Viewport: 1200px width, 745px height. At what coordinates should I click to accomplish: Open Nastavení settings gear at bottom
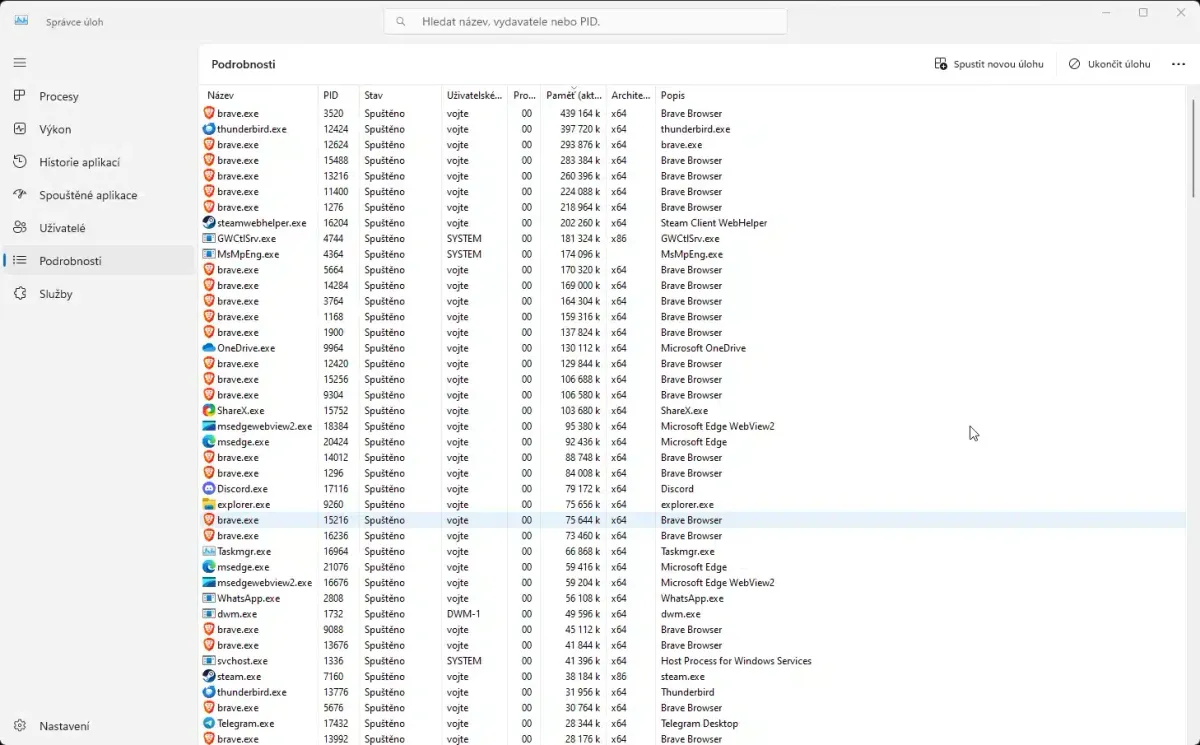tap(20, 726)
